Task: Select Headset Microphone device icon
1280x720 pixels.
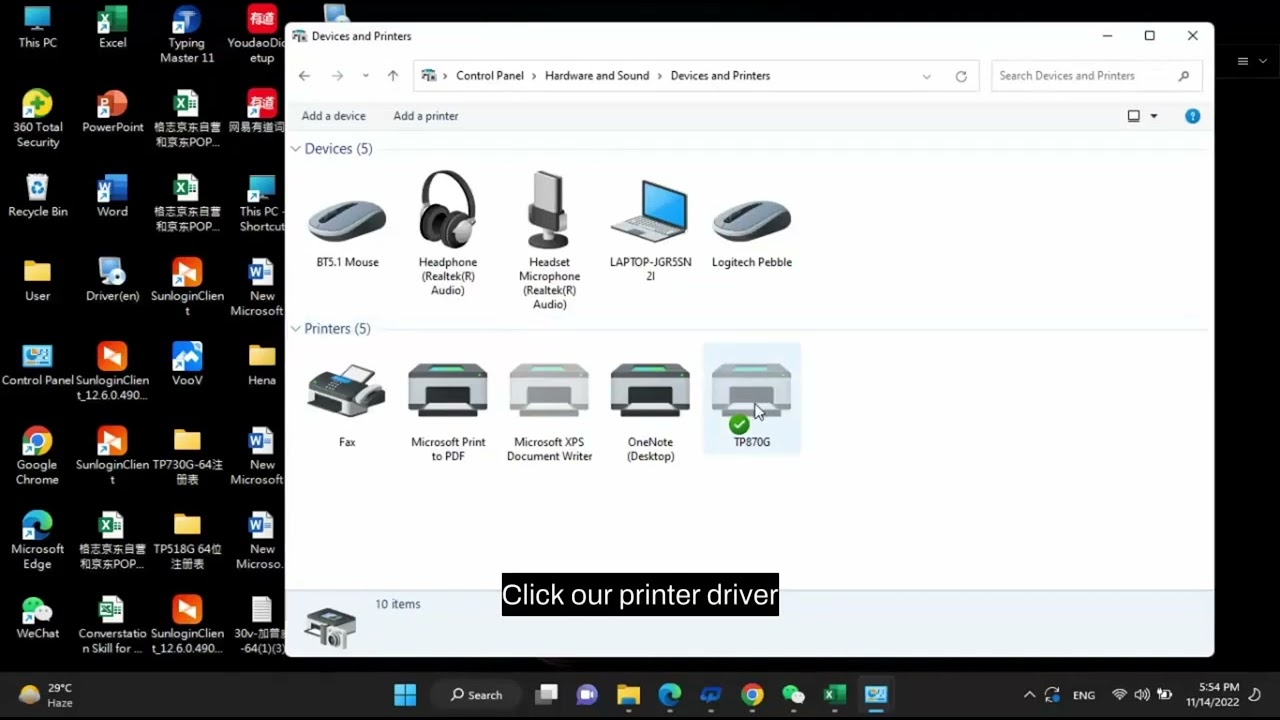Action: [549, 210]
